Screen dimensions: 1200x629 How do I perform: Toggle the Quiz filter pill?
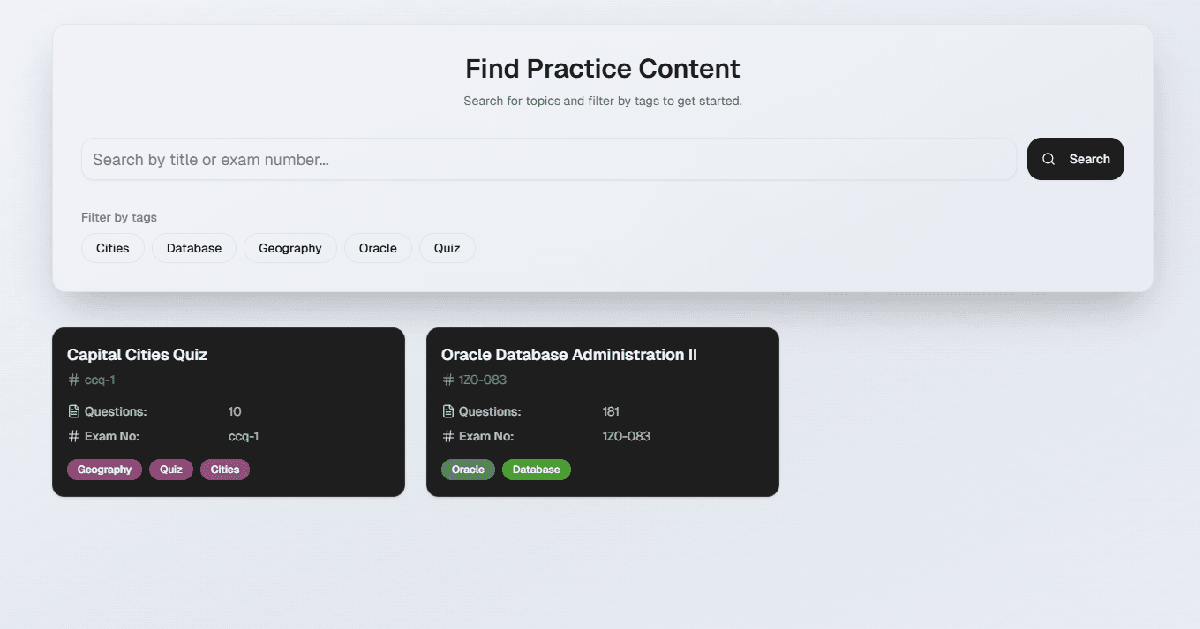[x=447, y=248]
